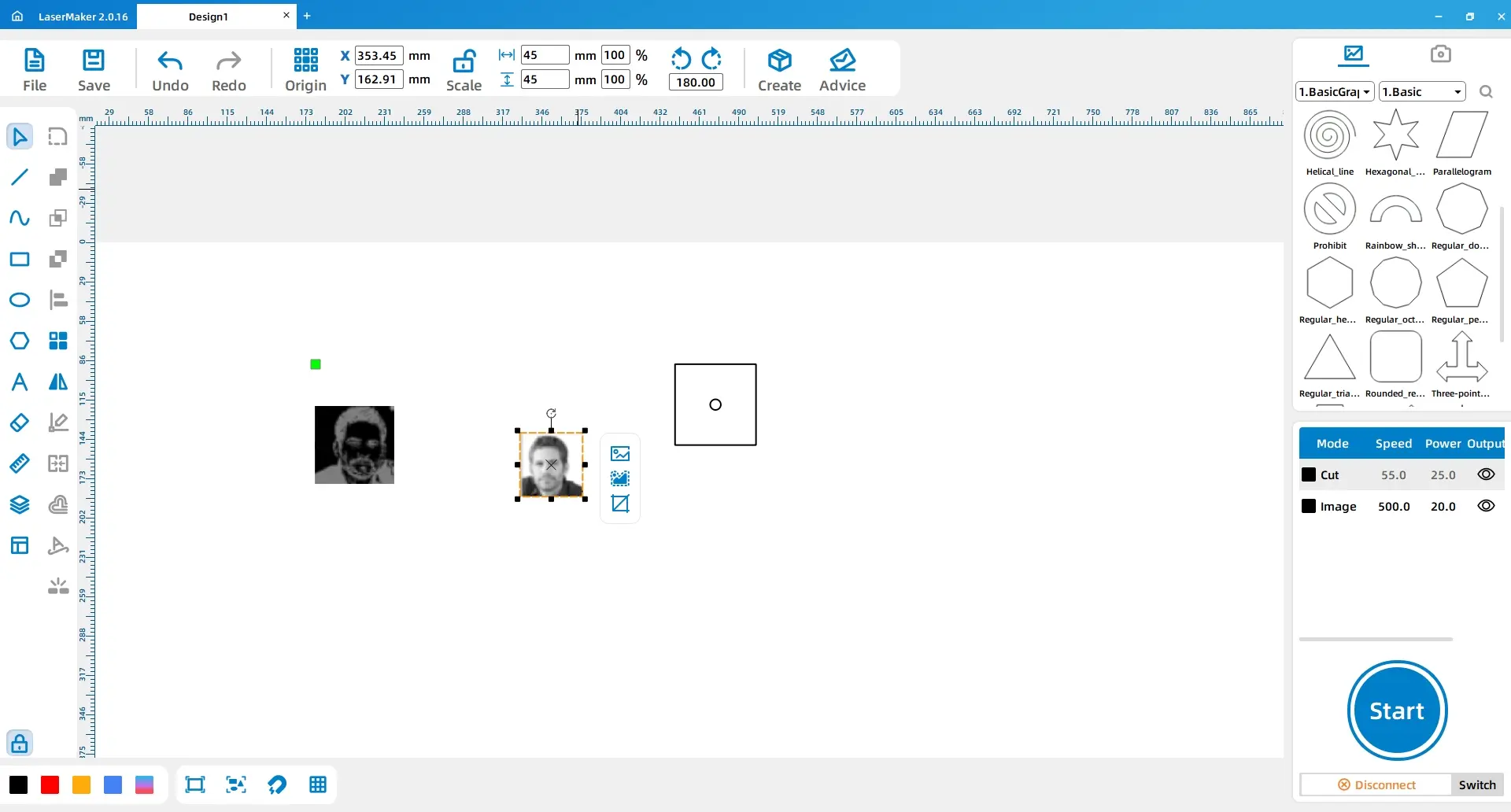The height and width of the screenshot is (812, 1511).
Task: Pick the Eraser tool
Action: pos(20,423)
